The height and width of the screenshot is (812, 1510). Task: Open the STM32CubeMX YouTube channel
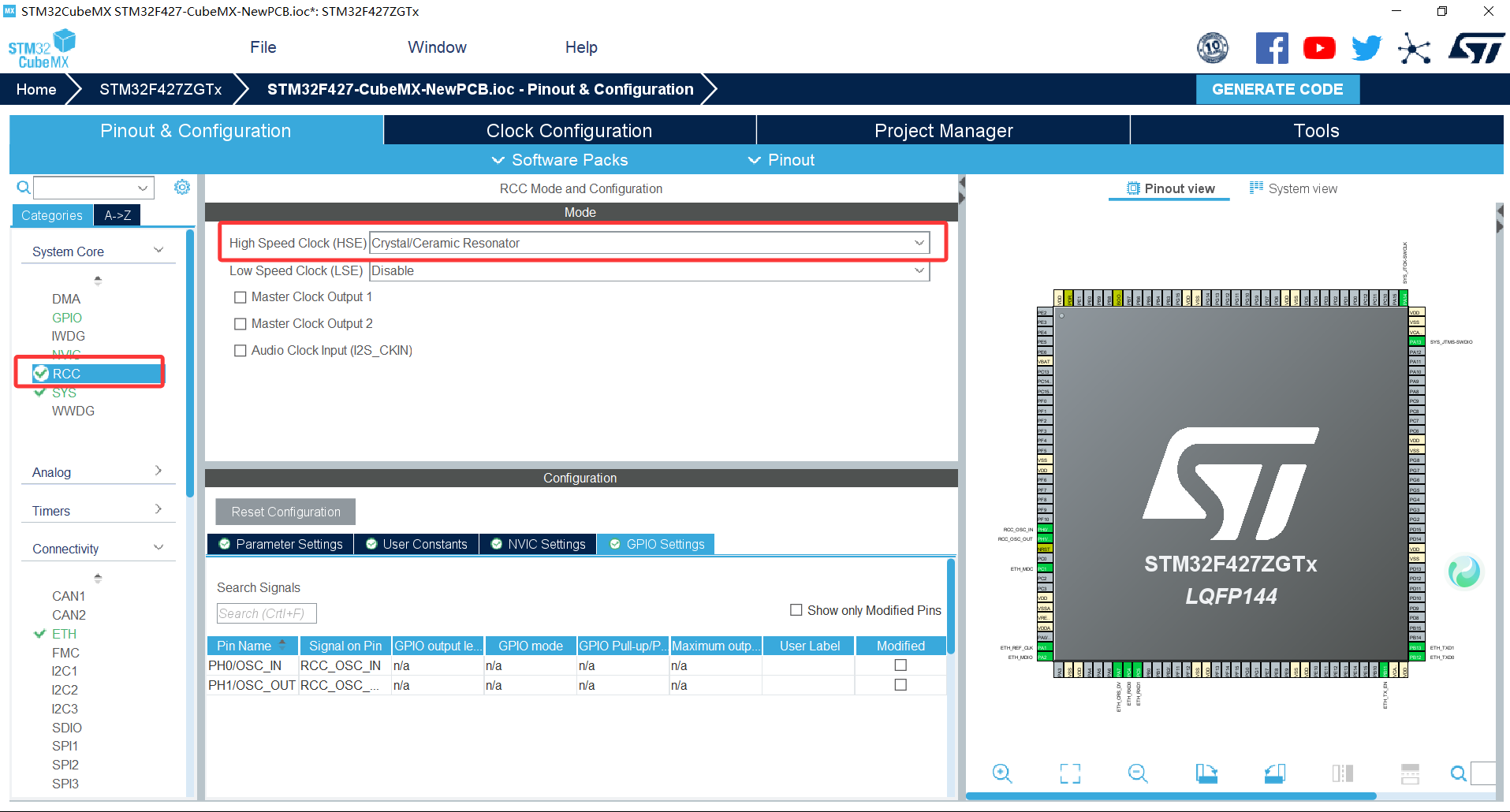point(1319,47)
